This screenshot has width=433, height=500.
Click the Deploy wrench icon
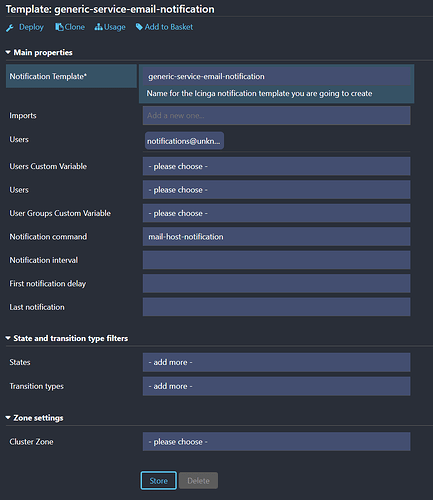coord(10,28)
